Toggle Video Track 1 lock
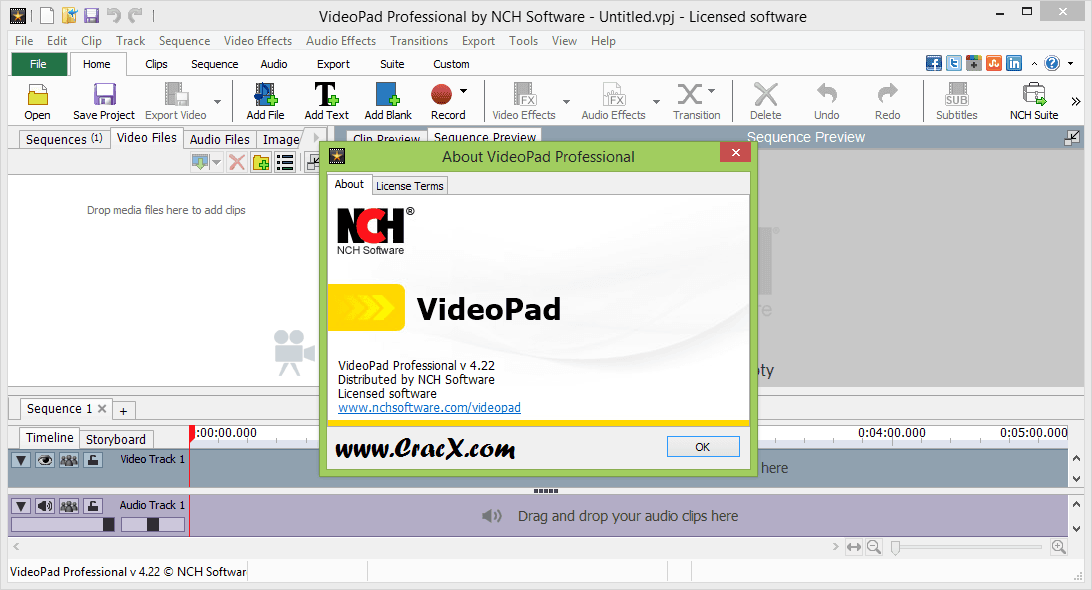Screen dimensions: 1092x590 click(x=93, y=460)
